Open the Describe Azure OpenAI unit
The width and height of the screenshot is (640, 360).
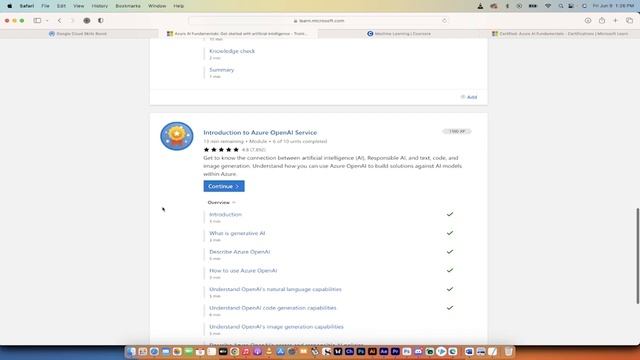[x=240, y=252]
